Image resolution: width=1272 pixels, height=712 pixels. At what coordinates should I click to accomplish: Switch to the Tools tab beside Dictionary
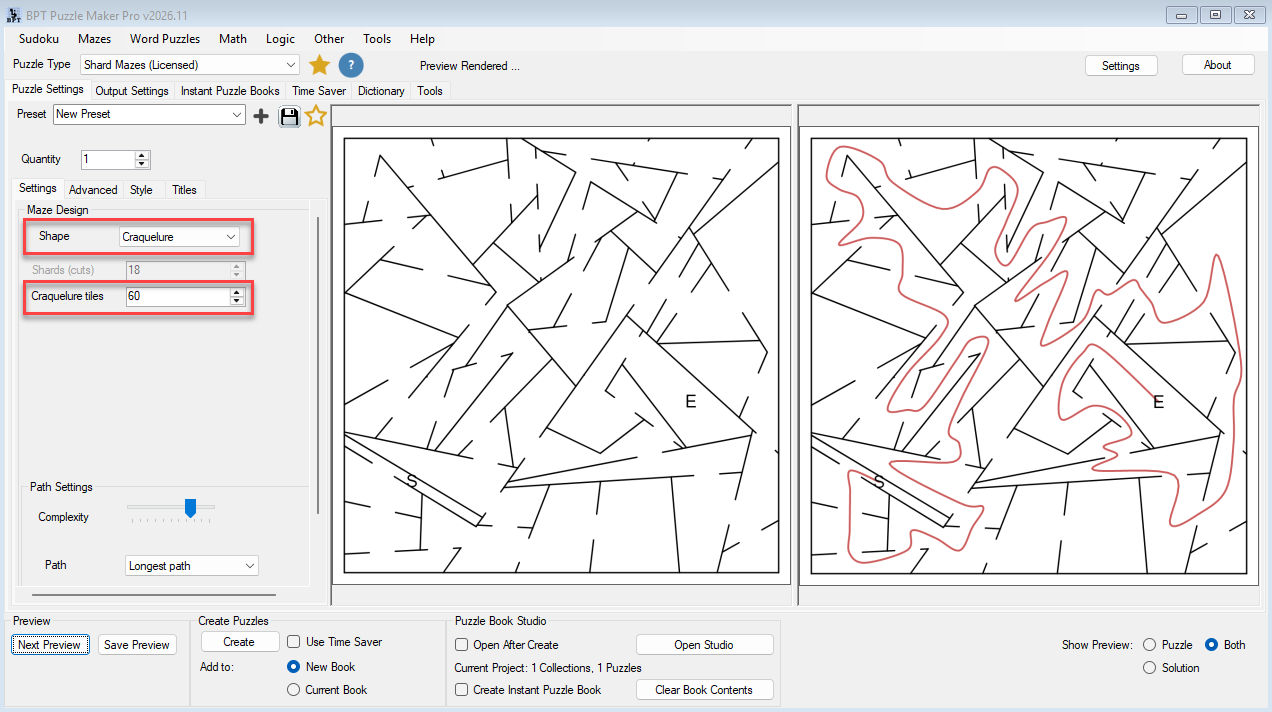point(430,91)
